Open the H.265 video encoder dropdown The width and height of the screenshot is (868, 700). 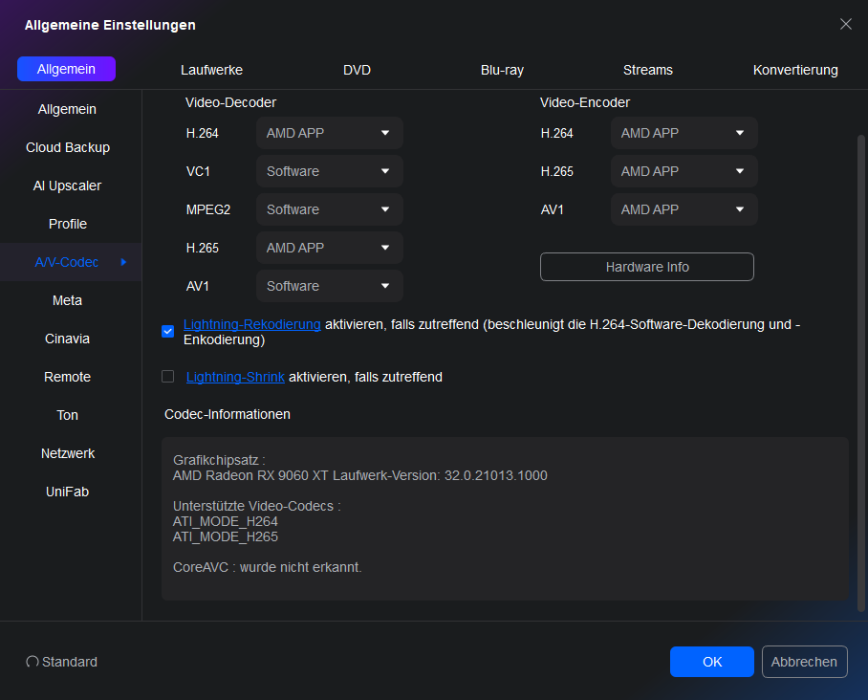(683, 171)
